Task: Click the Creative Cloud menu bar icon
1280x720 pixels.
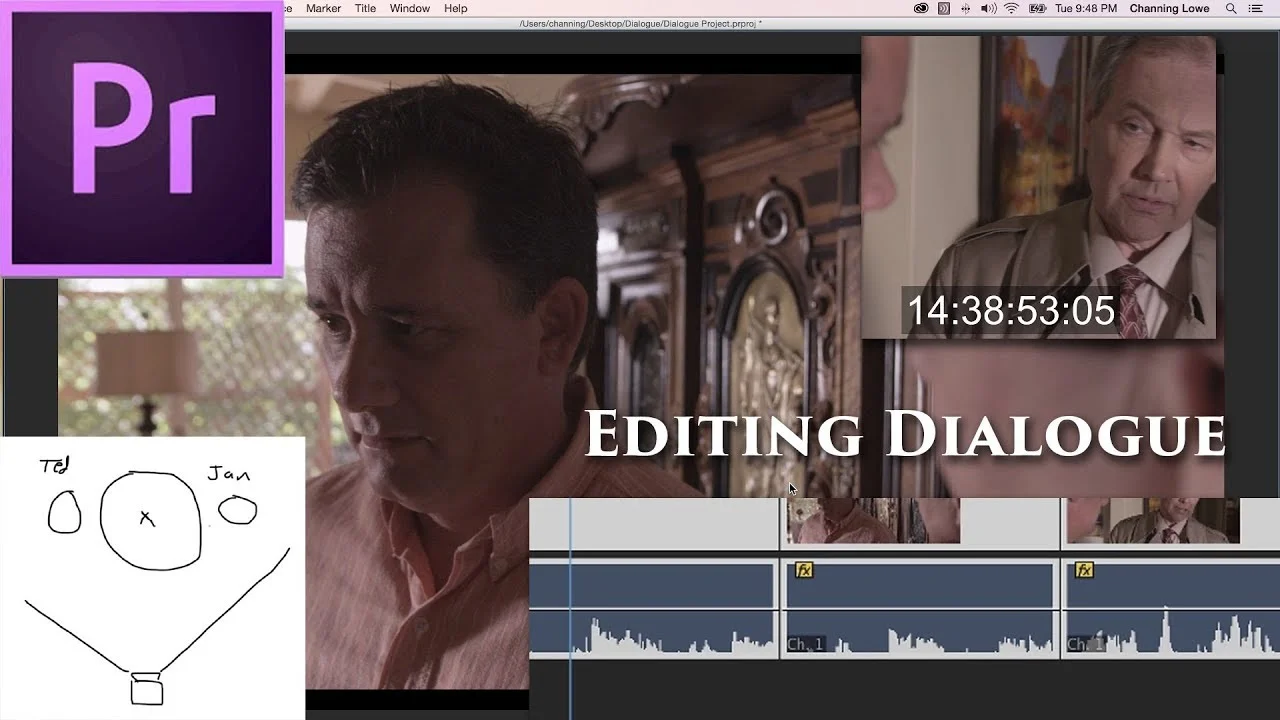Action: point(921,8)
